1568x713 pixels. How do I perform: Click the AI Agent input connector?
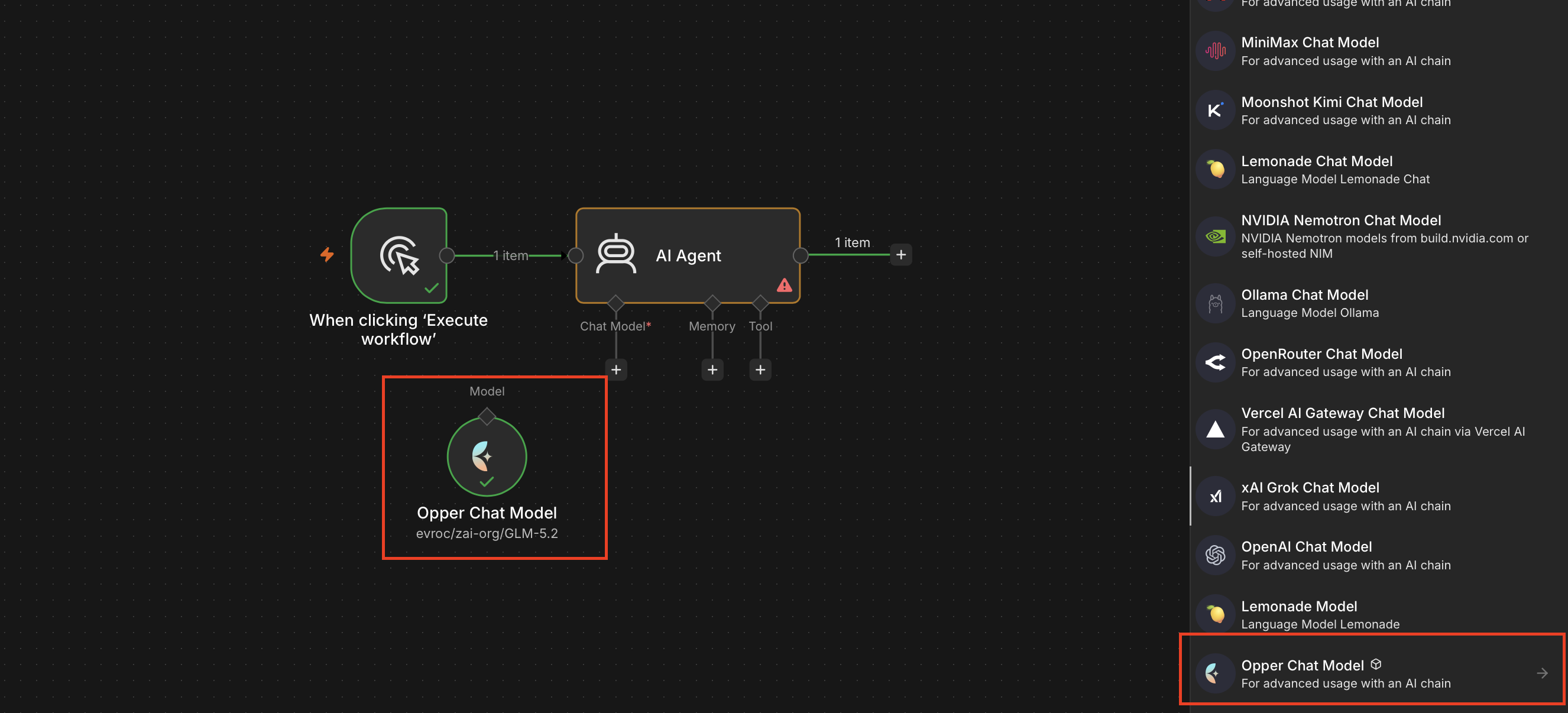coord(575,256)
